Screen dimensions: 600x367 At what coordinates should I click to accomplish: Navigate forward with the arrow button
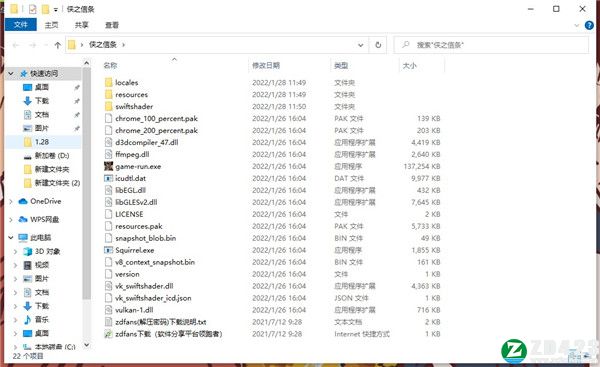(x=33, y=45)
